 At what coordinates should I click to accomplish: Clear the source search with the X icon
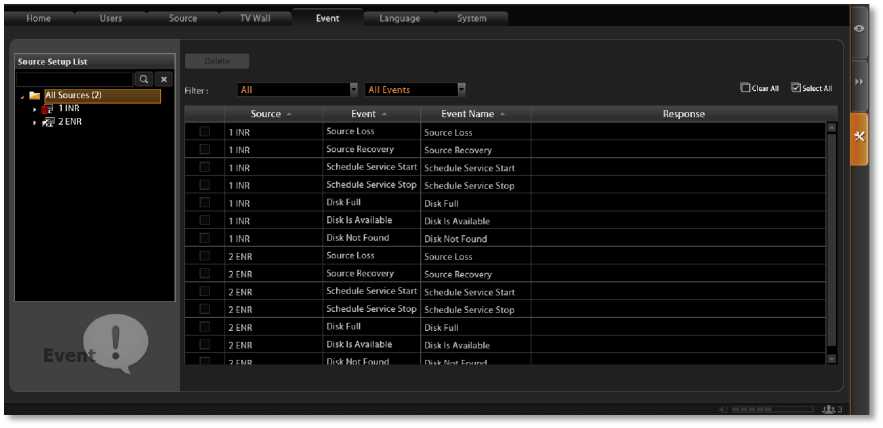pyautogui.click(x=165, y=78)
